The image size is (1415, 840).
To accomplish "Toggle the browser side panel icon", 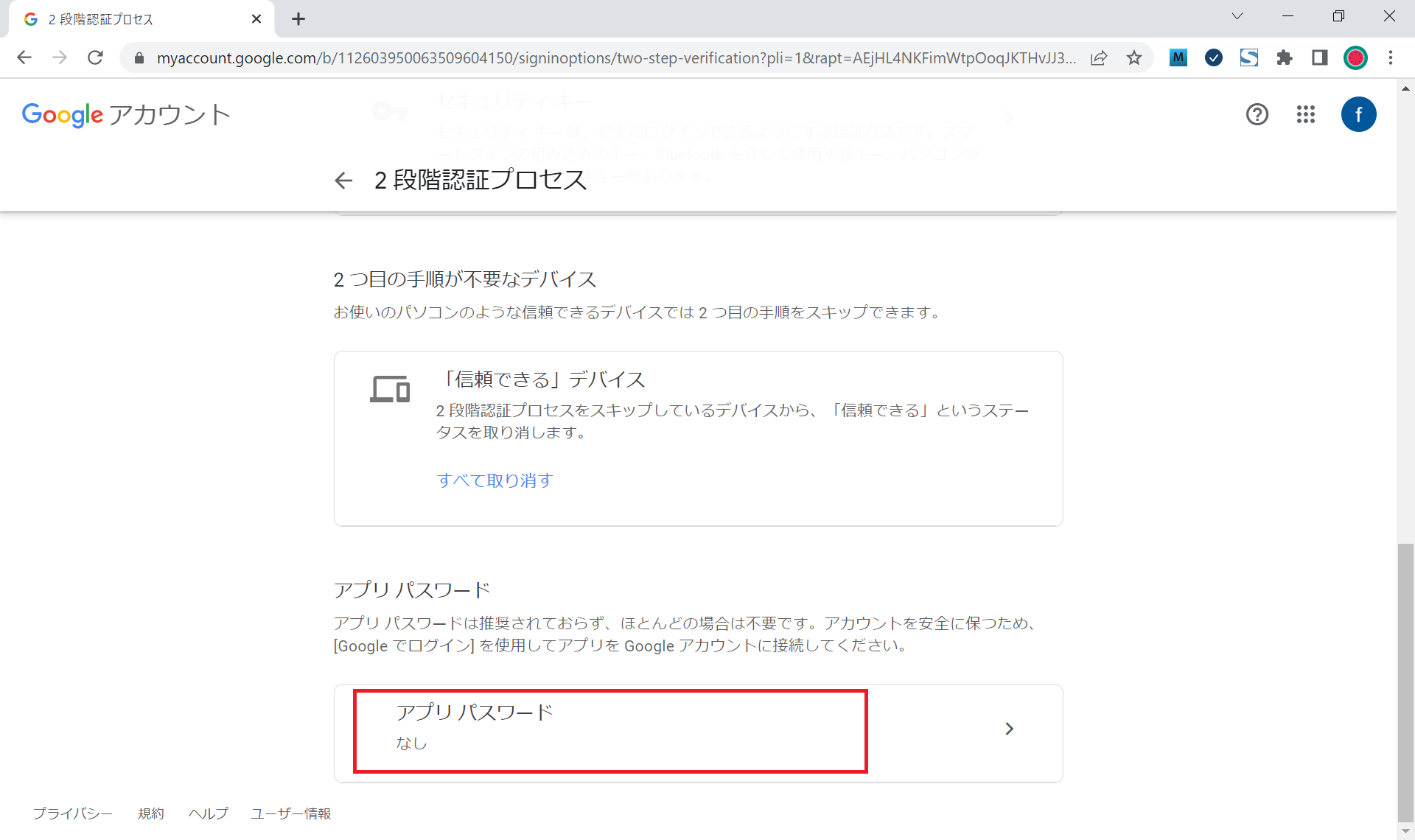I will click(x=1320, y=57).
